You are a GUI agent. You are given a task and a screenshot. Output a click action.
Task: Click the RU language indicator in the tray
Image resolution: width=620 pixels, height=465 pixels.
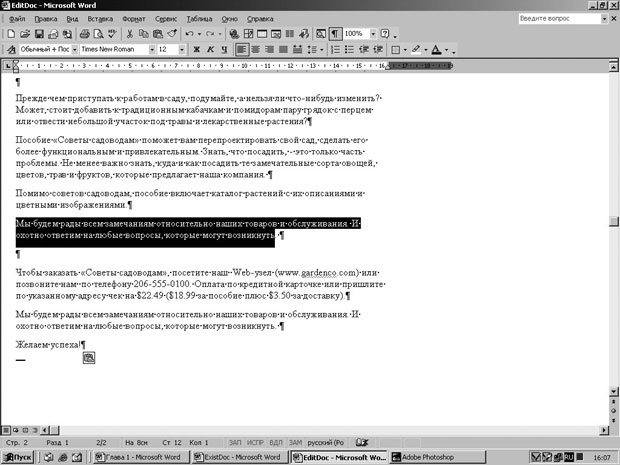pos(569,457)
